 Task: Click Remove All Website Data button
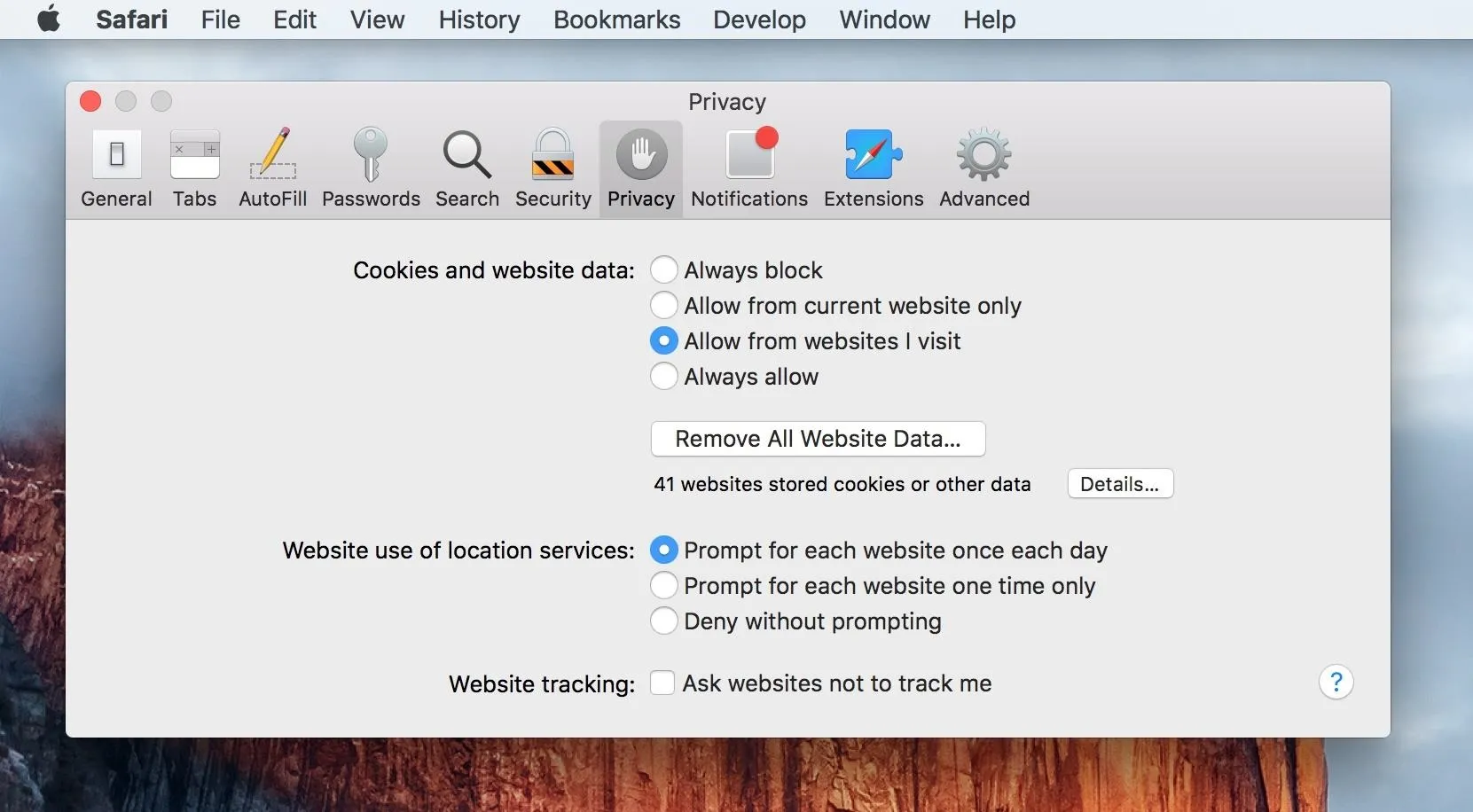coord(818,439)
